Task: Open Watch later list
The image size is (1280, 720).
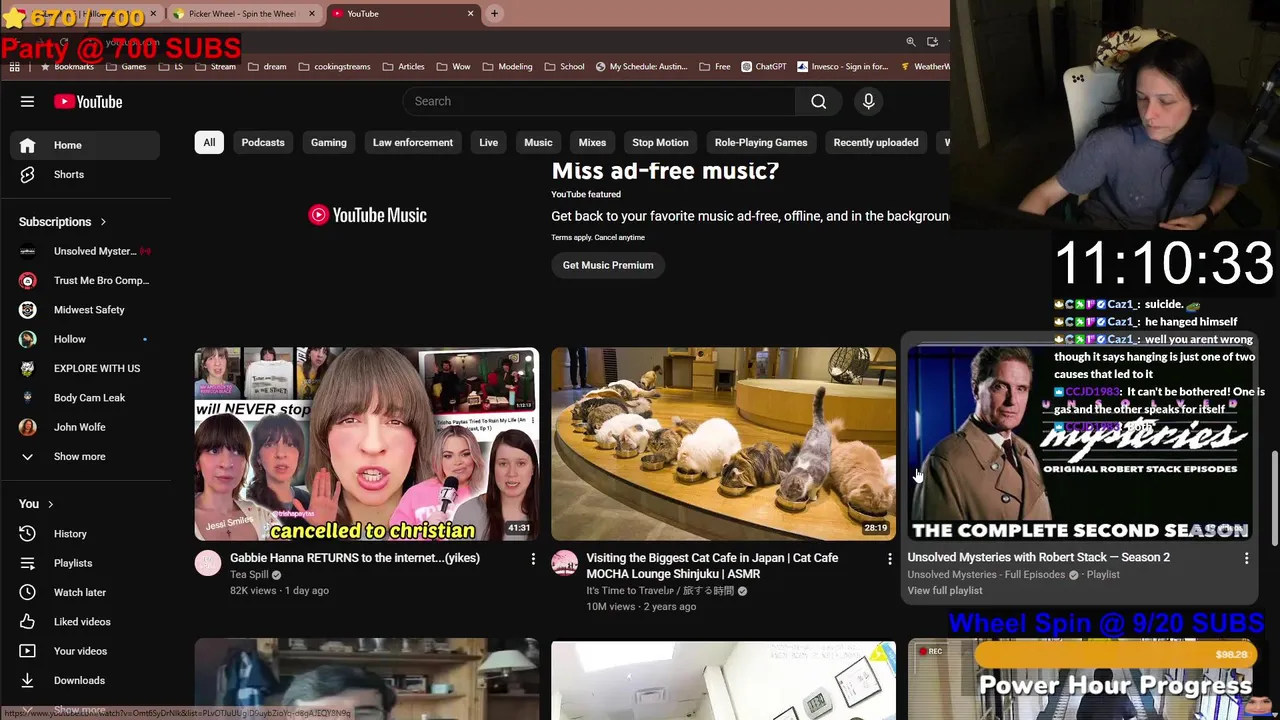Action: 85,592
